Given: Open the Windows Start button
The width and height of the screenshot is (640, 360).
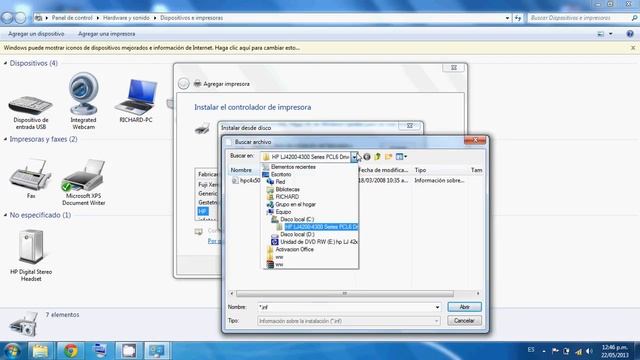Looking at the screenshot, I should (12, 351).
